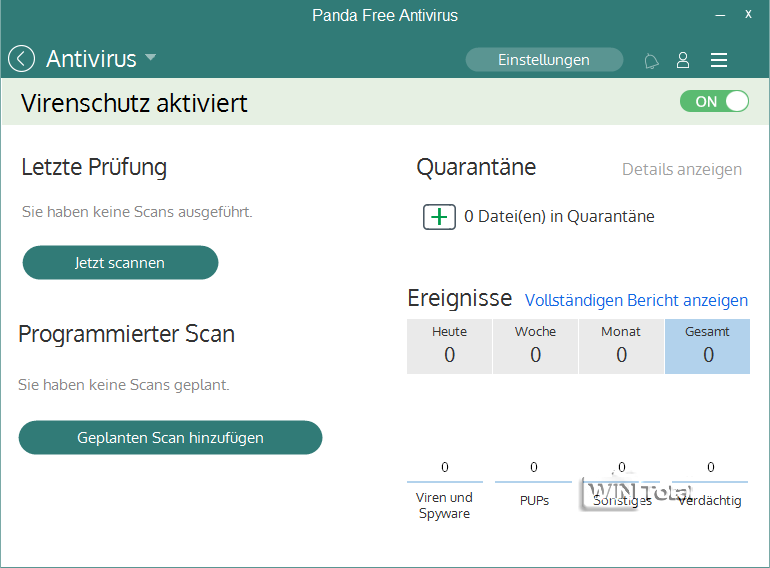Open the user account icon

[683, 60]
